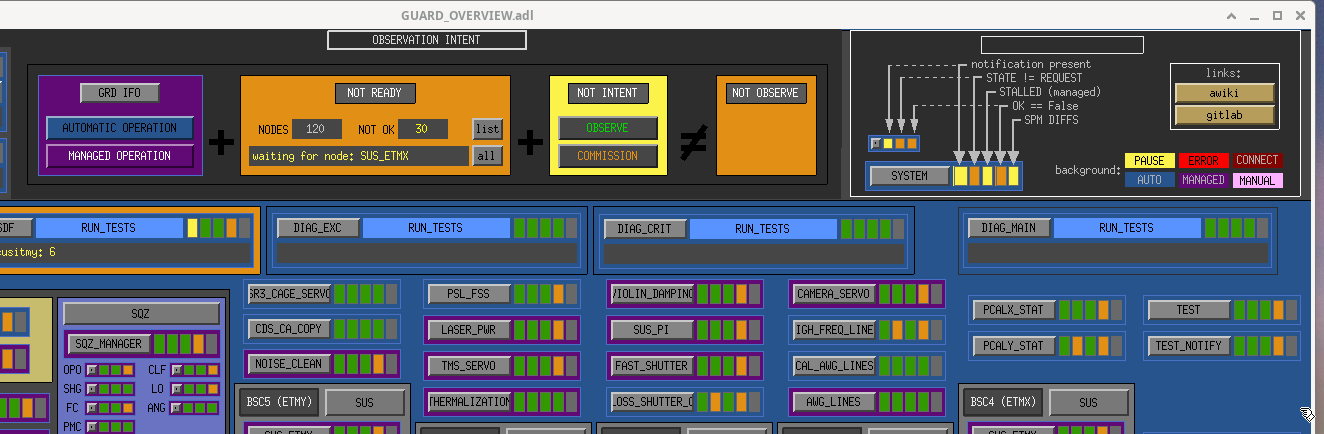Open the TMS_SERVO node
The image size is (1324, 434).
(x=470, y=365)
